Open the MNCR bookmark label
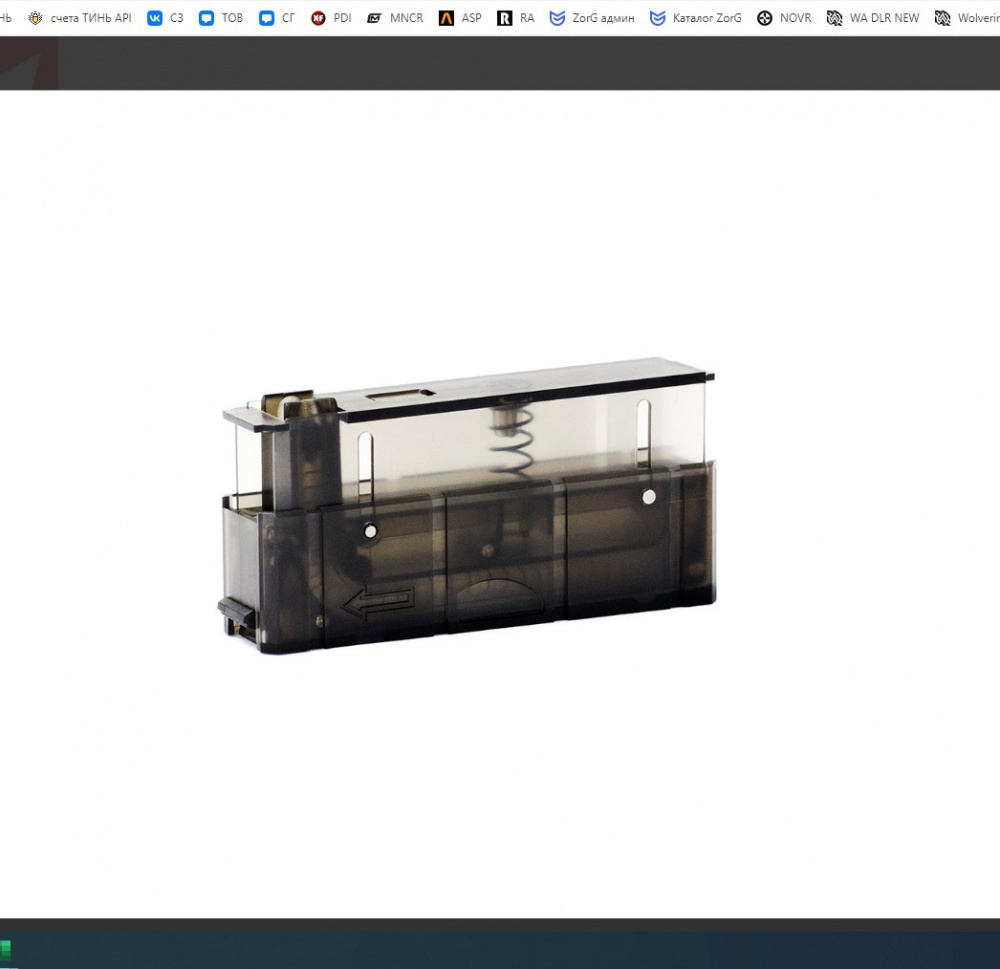This screenshot has width=1000, height=969. click(406, 18)
